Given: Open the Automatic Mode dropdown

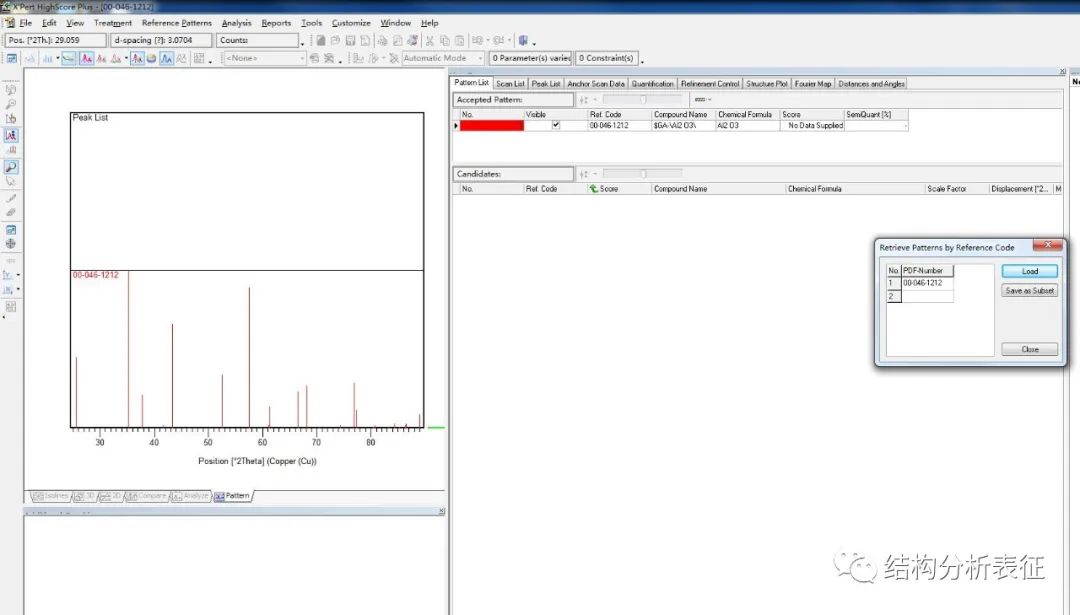Looking at the screenshot, I should (x=443, y=59).
